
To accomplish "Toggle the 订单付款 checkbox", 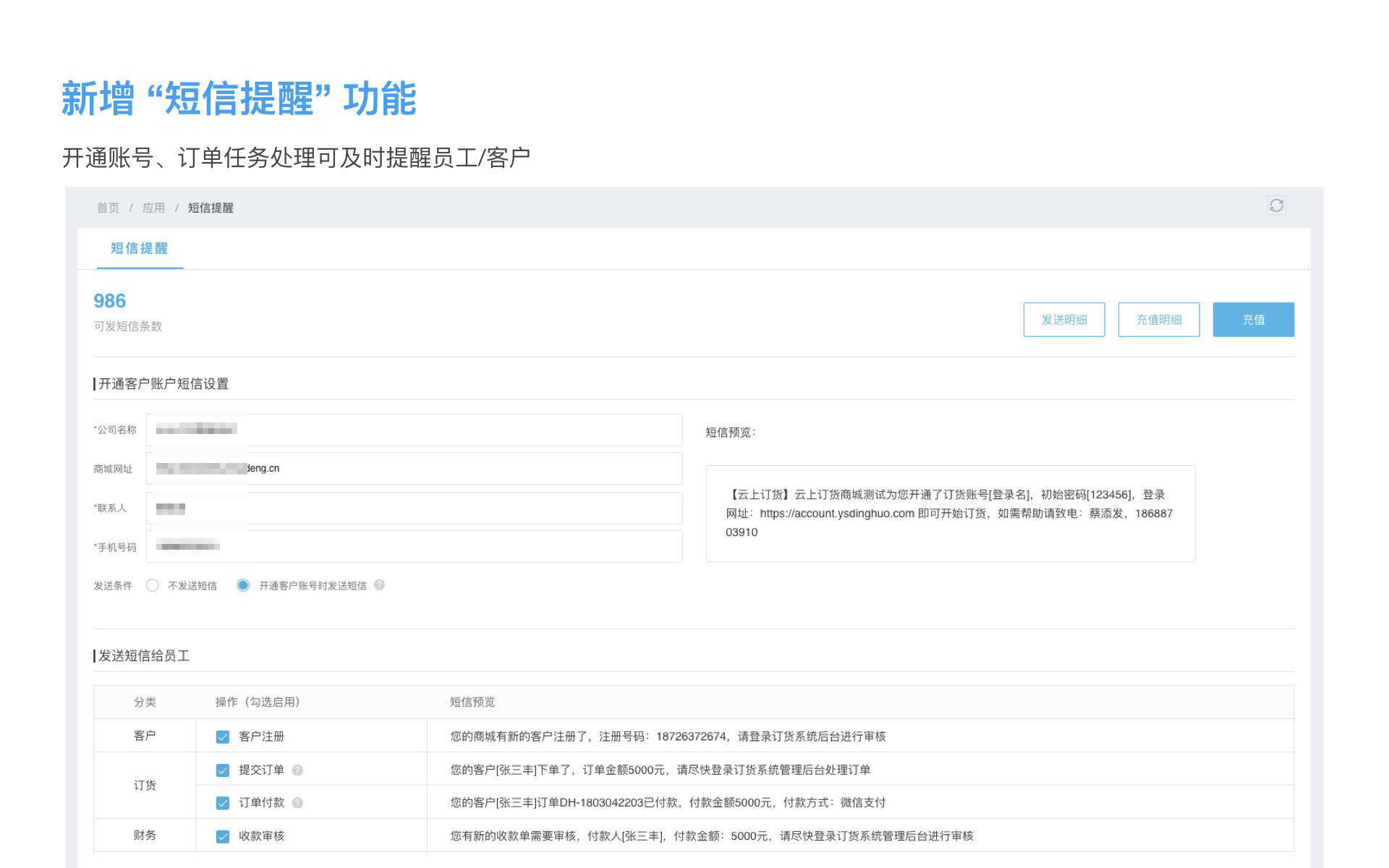I will pyautogui.click(x=221, y=802).
